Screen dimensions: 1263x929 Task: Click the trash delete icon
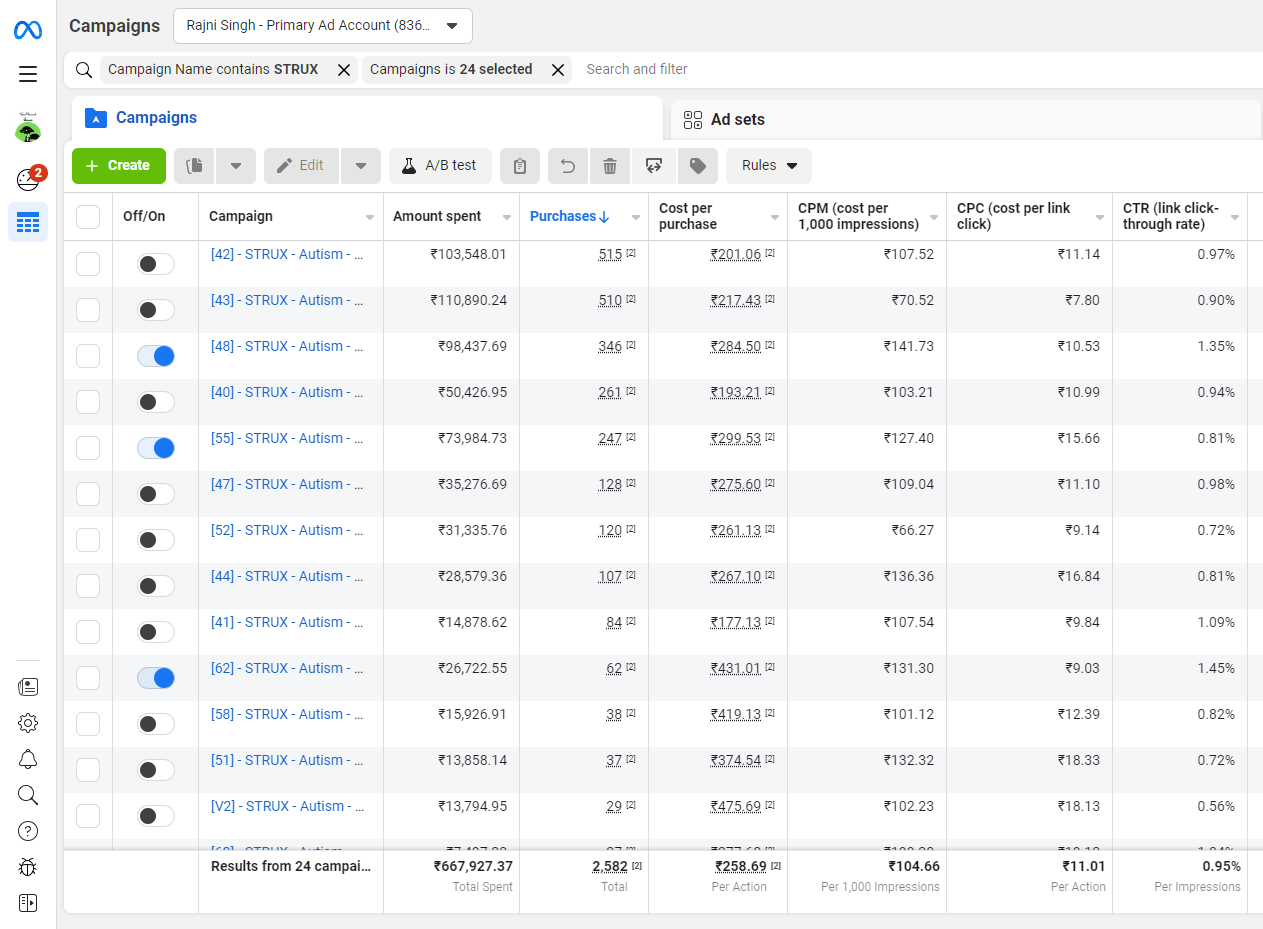tap(610, 166)
